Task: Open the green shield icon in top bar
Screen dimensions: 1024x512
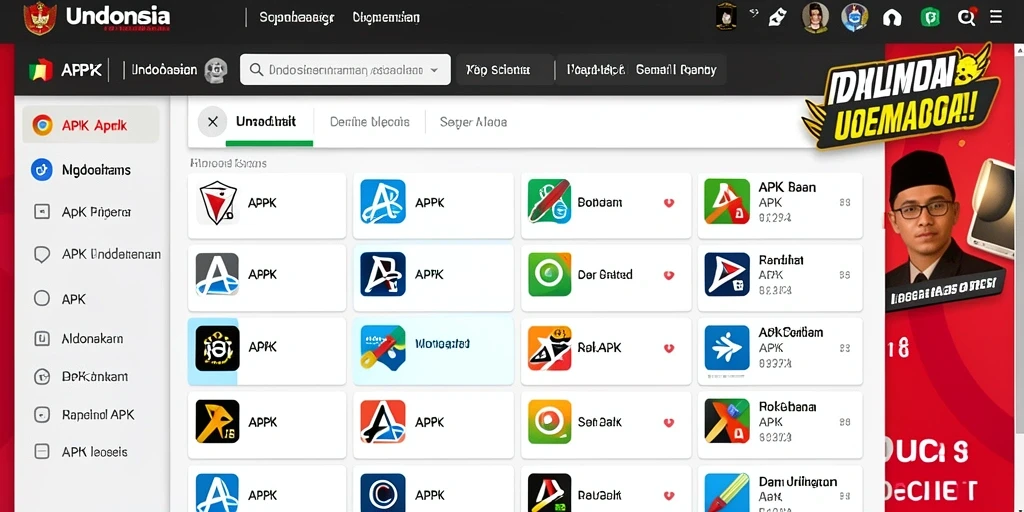Action: (930, 18)
